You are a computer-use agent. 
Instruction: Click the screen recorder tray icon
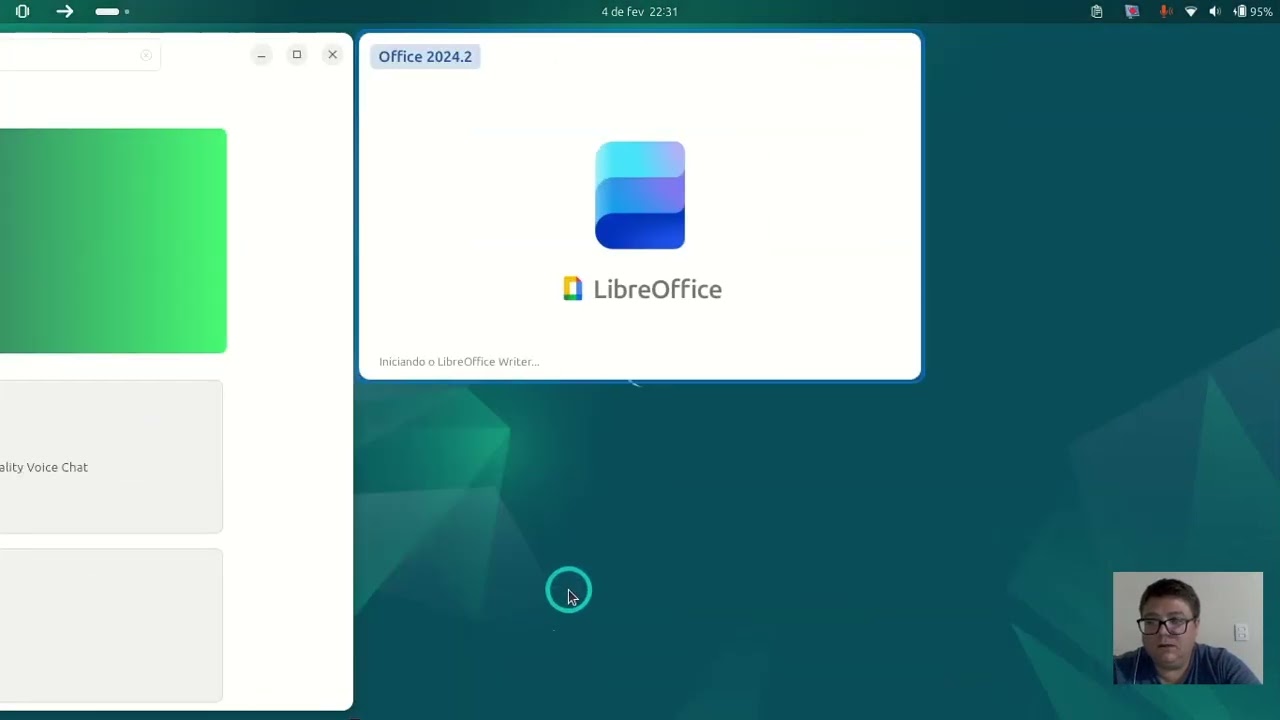click(1132, 11)
